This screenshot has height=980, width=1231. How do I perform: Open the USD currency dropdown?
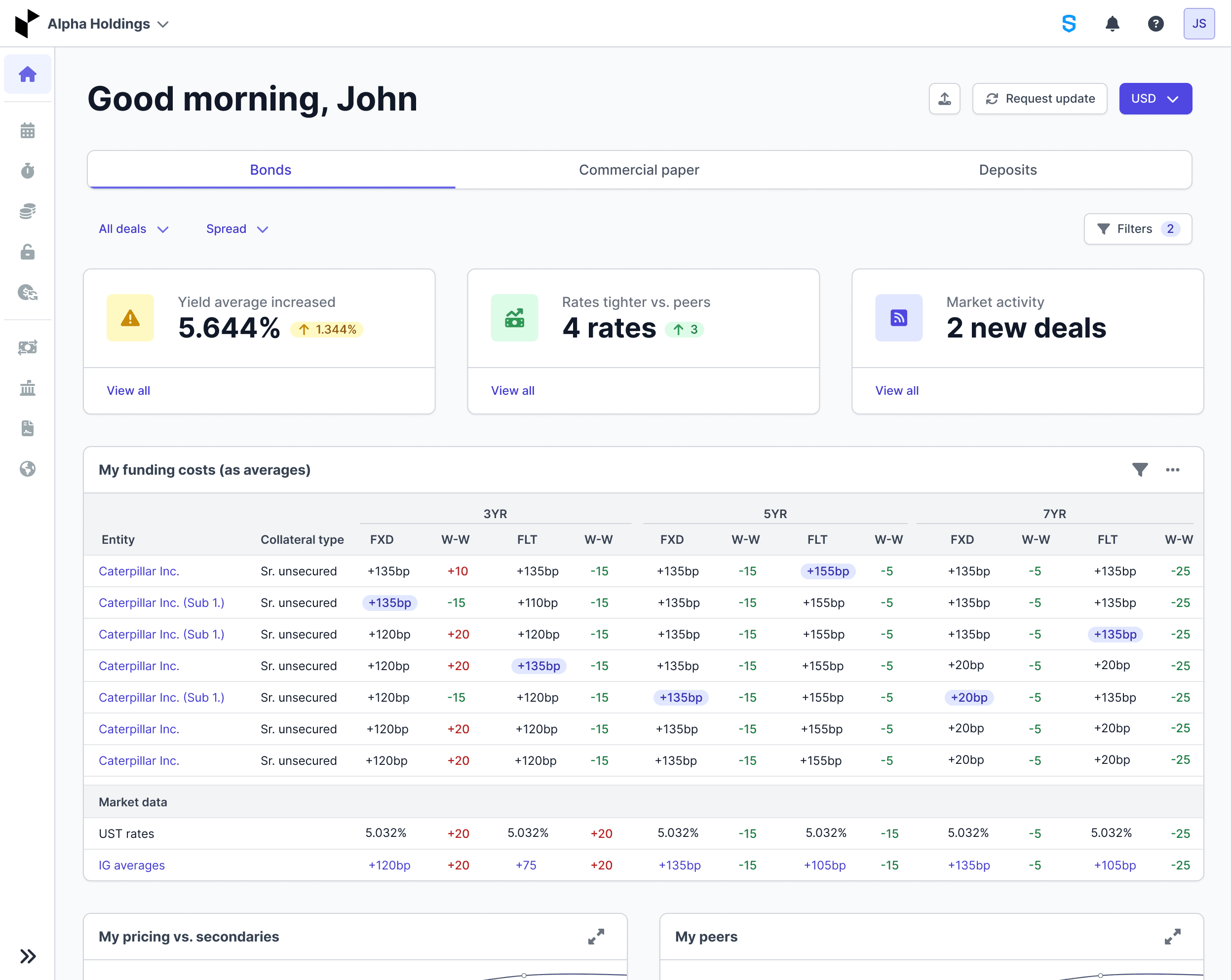pos(1155,99)
